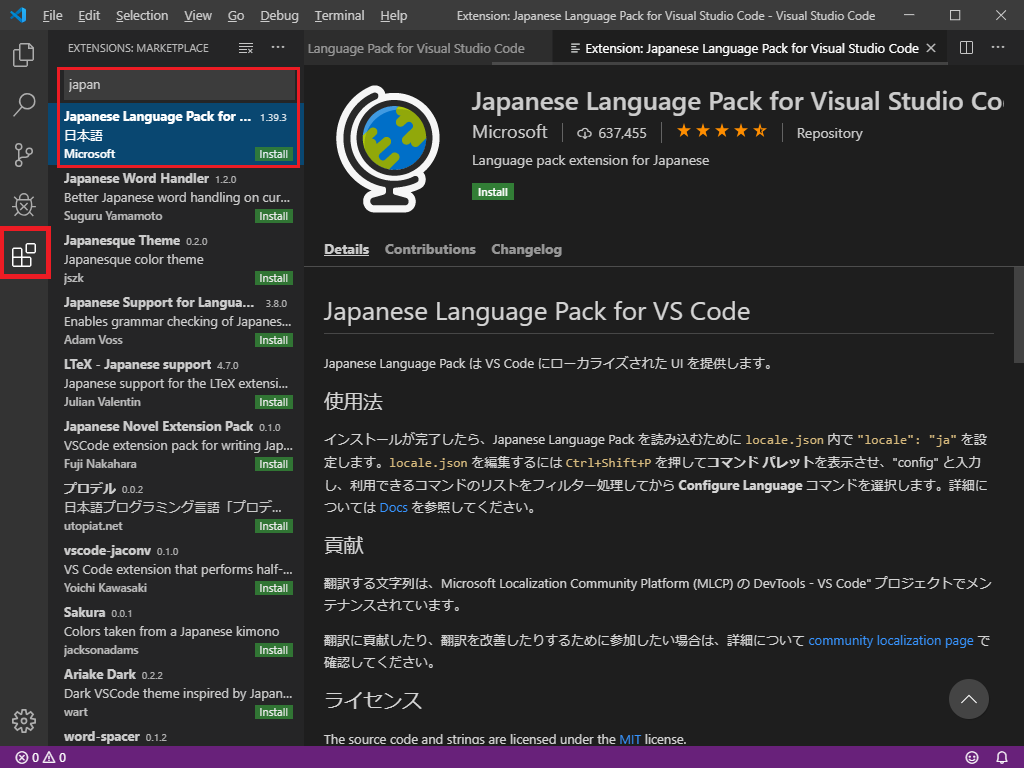1024x768 pixels.
Task: Select the Contributions tab
Action: click(x=430, y=249)
